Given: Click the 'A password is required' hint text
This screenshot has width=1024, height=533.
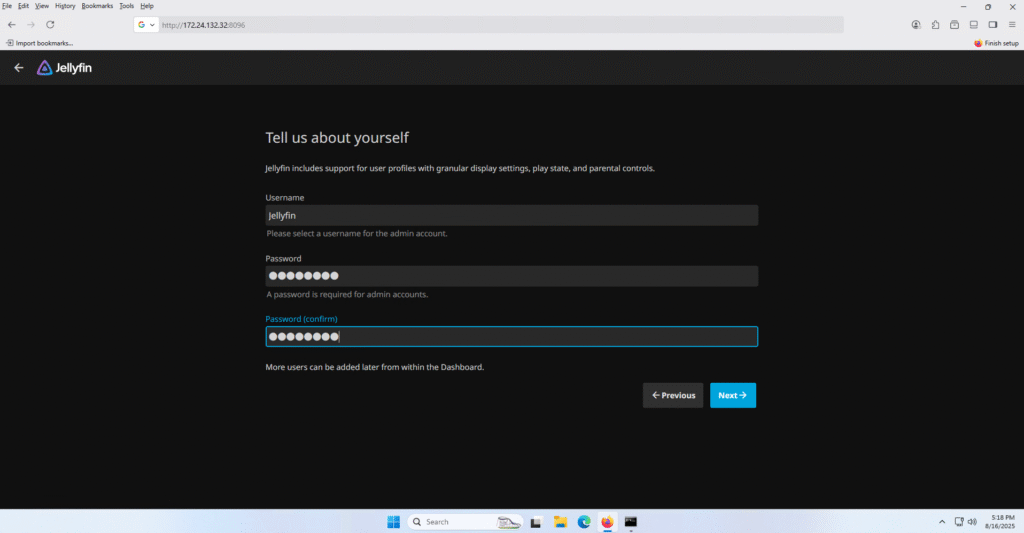Looking at the screenshot, I should click(347, 295).
